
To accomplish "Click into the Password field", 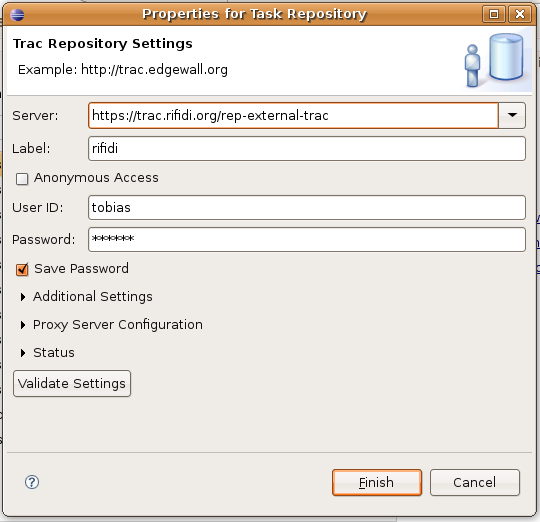I will (x=307, y=239).
